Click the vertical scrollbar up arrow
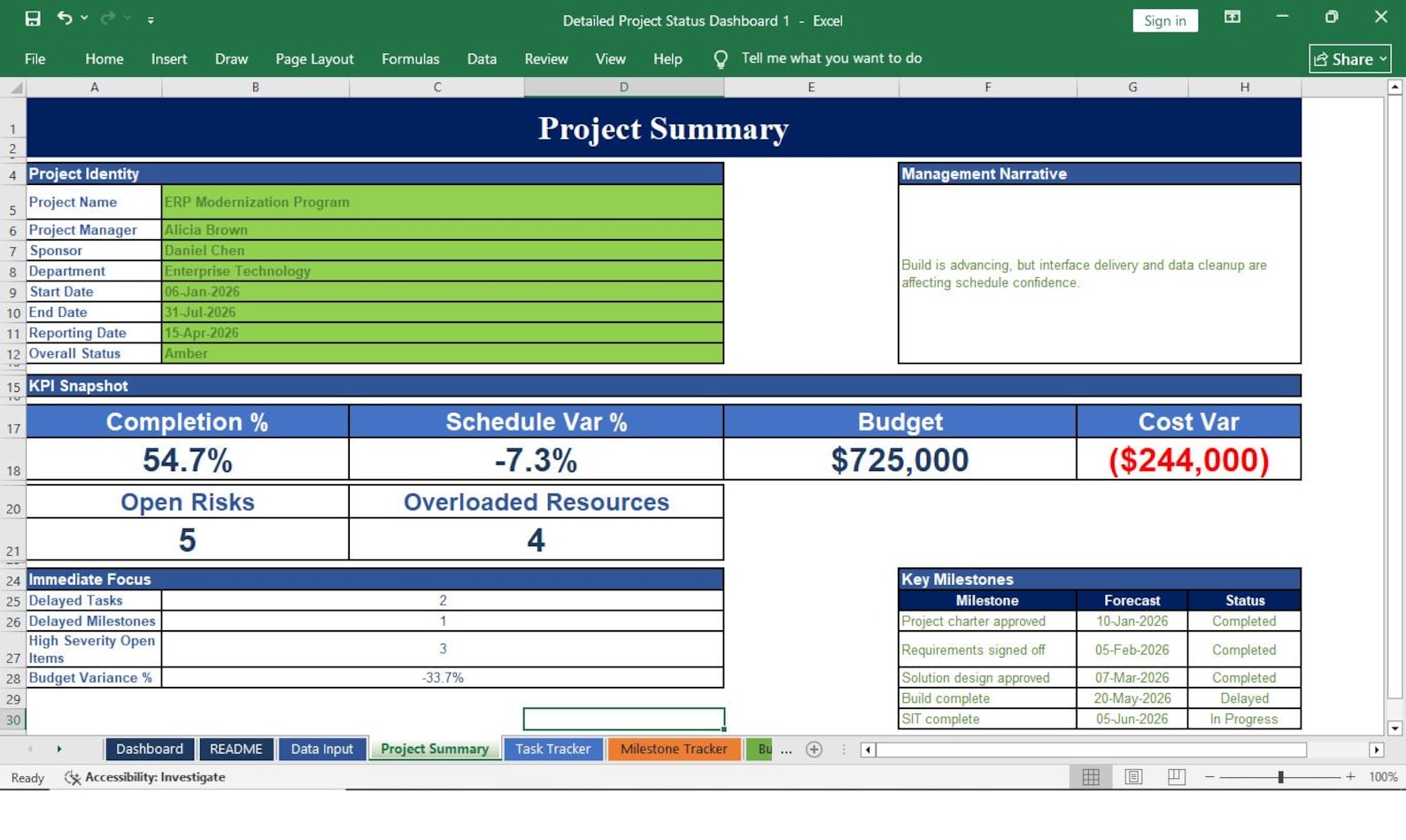This screenshot has height=840, width=1406. (x=1394, y=87)
